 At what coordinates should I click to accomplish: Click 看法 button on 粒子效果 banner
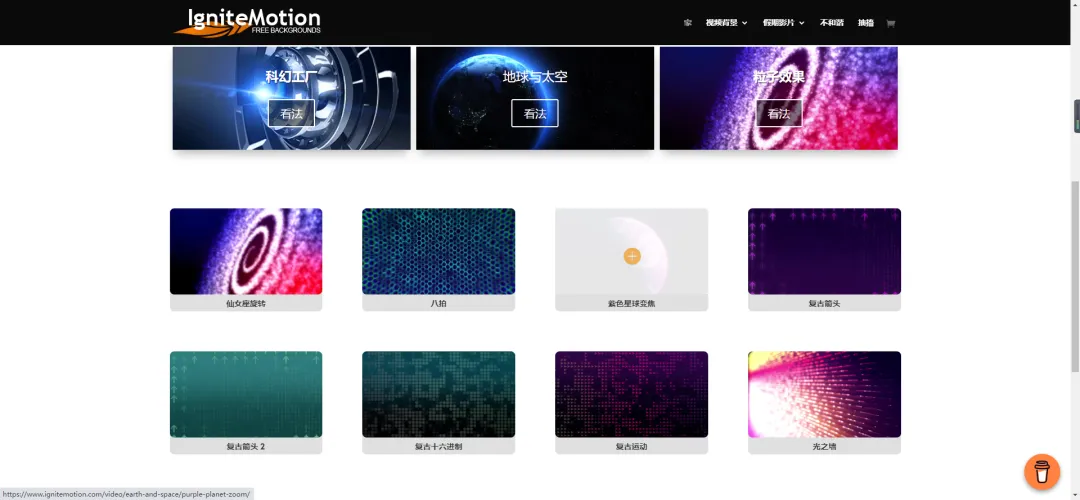[x=779, y=114]
